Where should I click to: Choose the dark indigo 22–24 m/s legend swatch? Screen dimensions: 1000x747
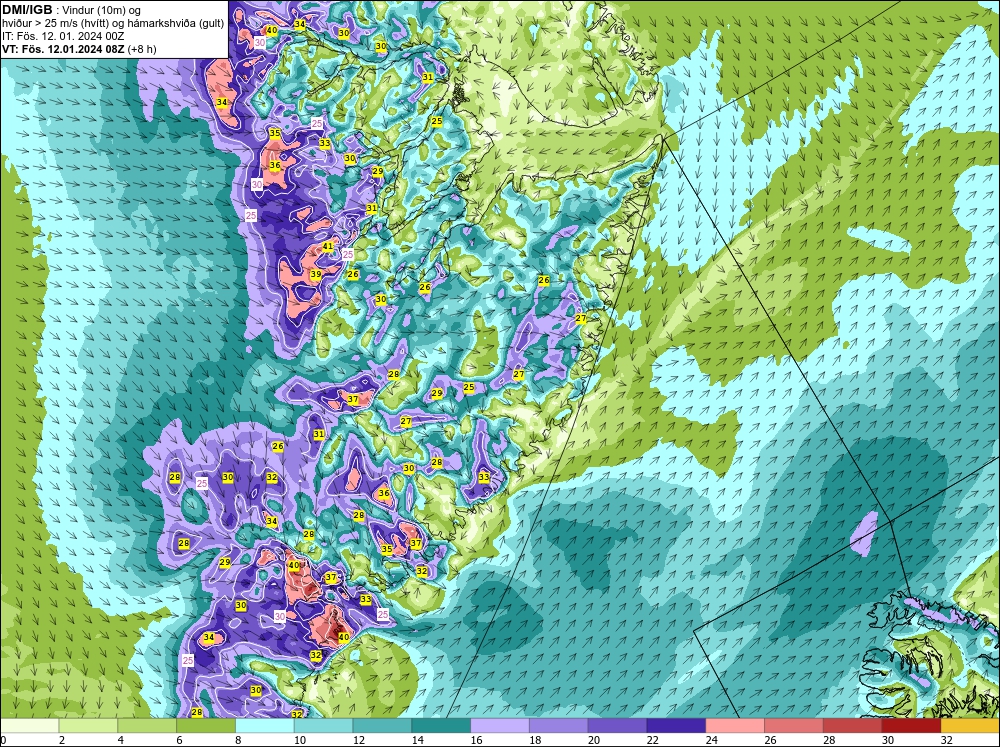point(676,726)
